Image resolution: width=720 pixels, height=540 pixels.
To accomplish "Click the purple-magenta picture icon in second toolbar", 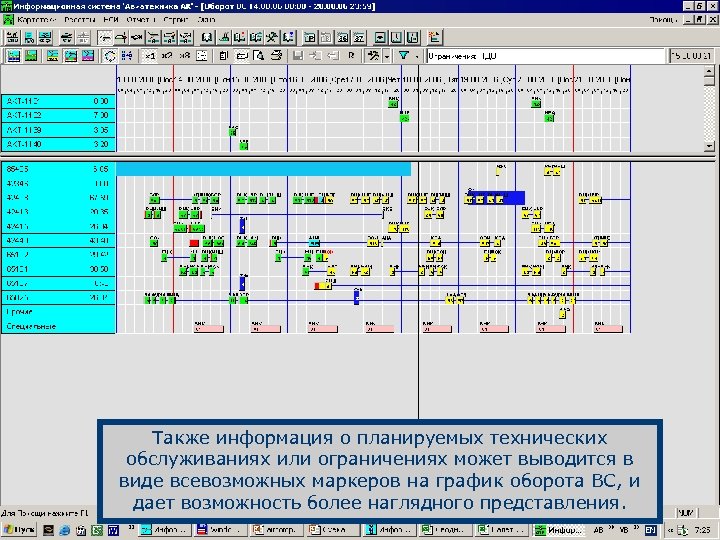I will [x=88, y=56].
